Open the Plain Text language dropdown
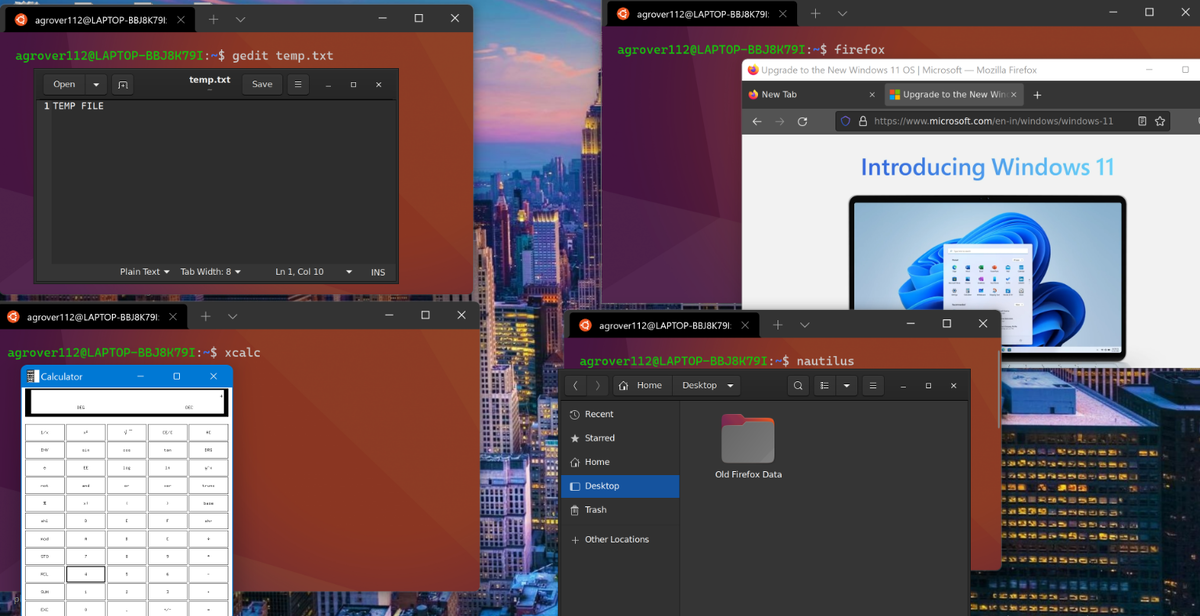The image size is (1200, 616). pyautogui.click(x=144, y=272)
